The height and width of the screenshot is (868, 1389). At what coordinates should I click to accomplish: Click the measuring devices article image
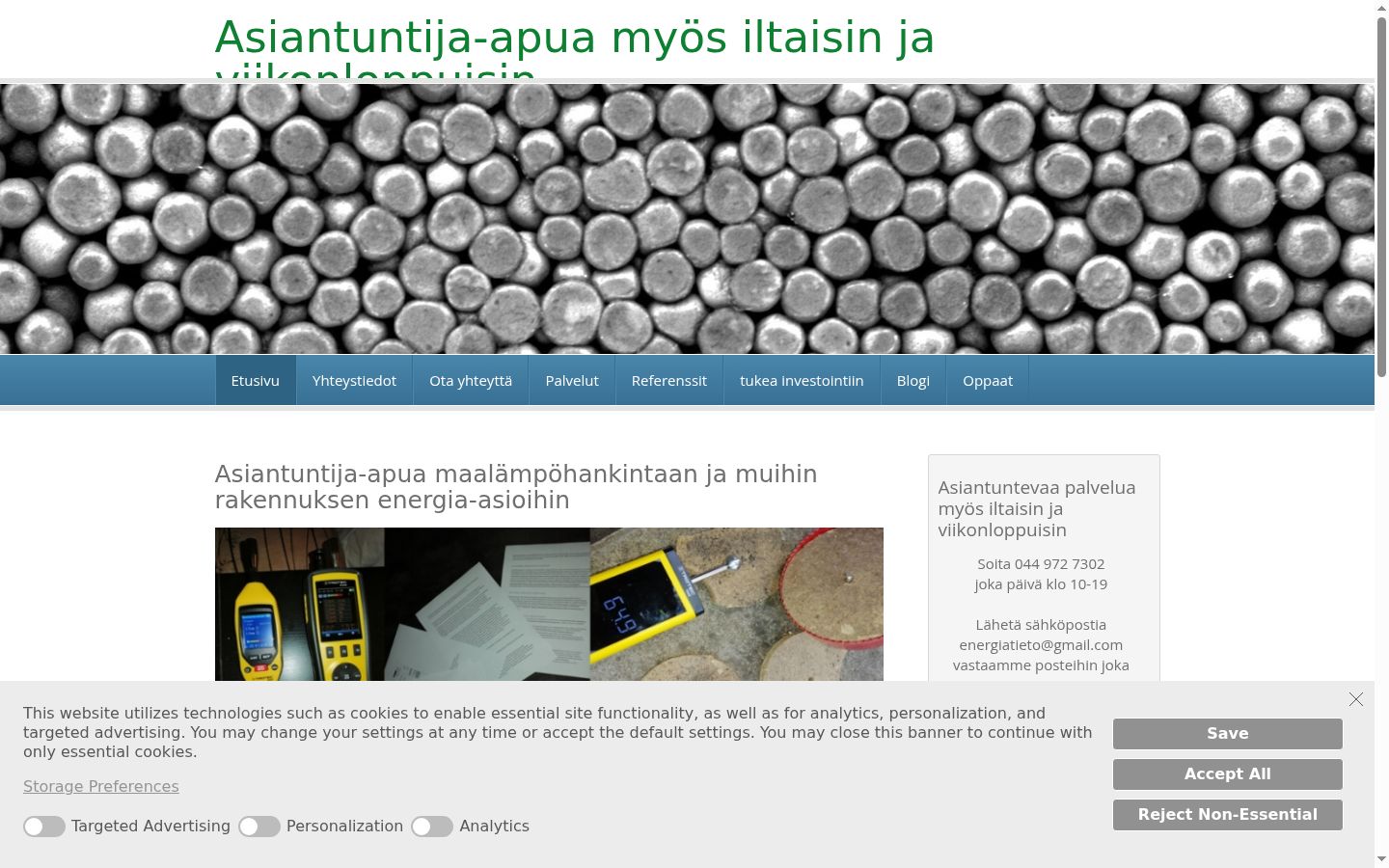coord(549,605)
